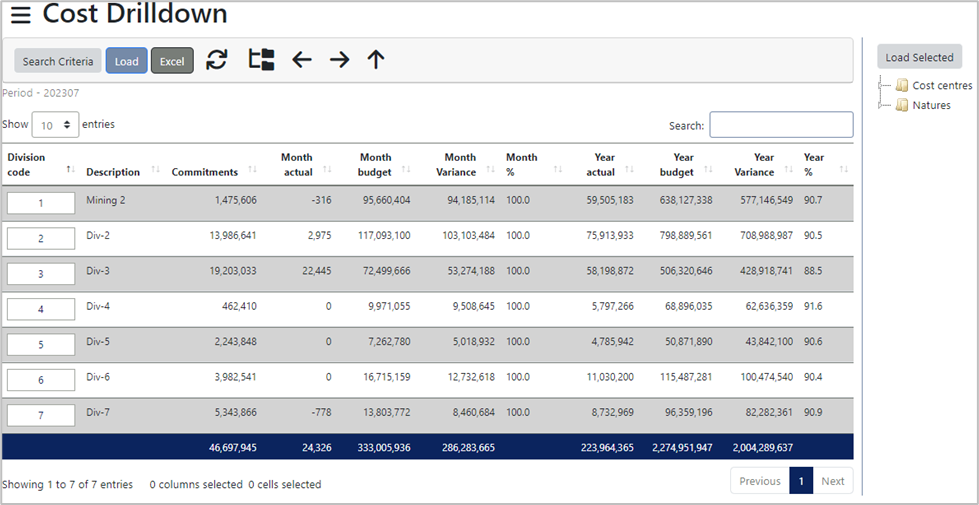The height and width of the screenshot is (505, 979).
Task: Click the Mining 2 description cell
Action: (106, 200)
